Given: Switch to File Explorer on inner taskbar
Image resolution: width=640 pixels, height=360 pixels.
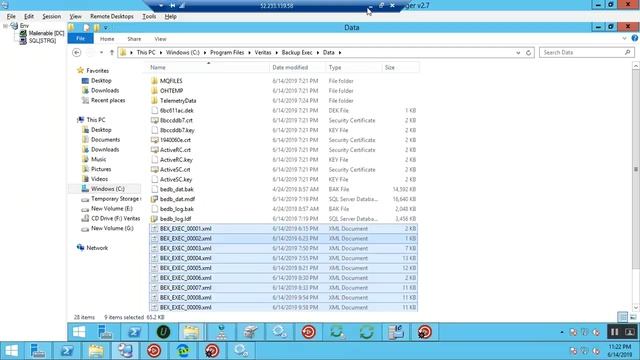Looking at the screenshot, I should (x=191, y=332).
